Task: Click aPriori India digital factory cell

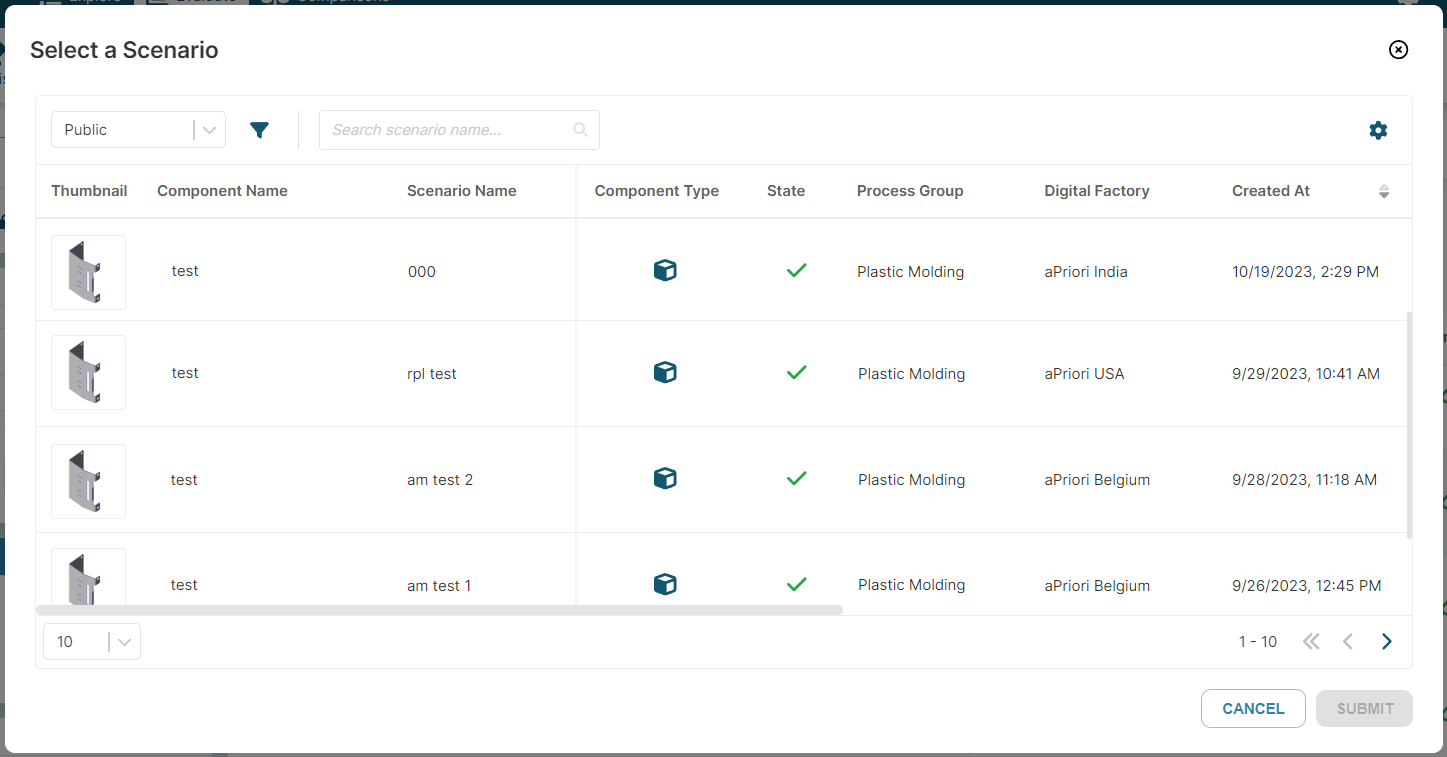Action: [1086, 272]
